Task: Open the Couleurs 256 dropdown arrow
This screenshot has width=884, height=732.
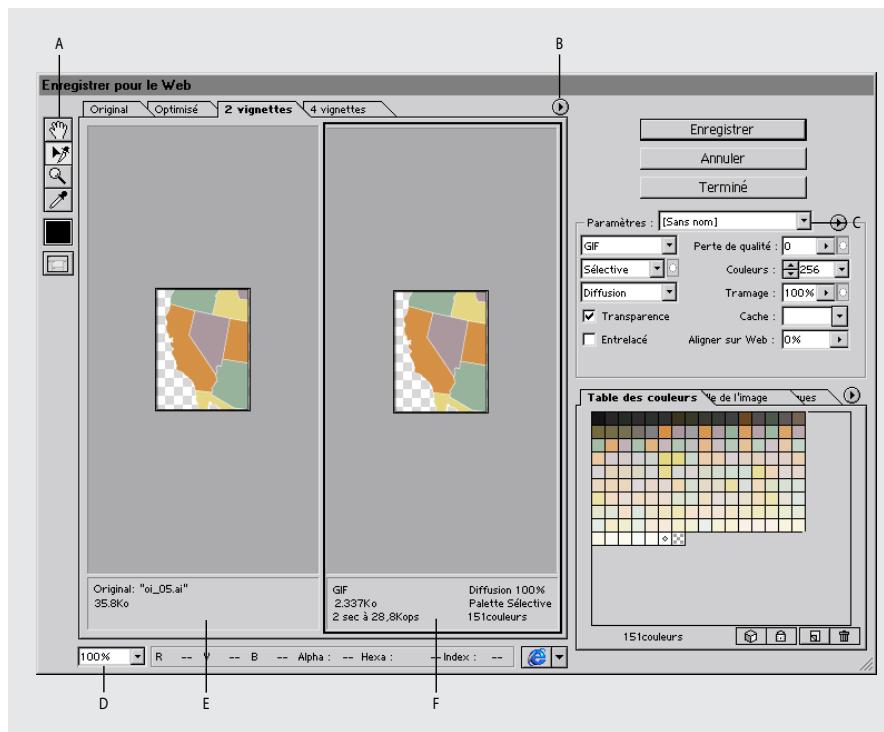Action: (841, 269)
